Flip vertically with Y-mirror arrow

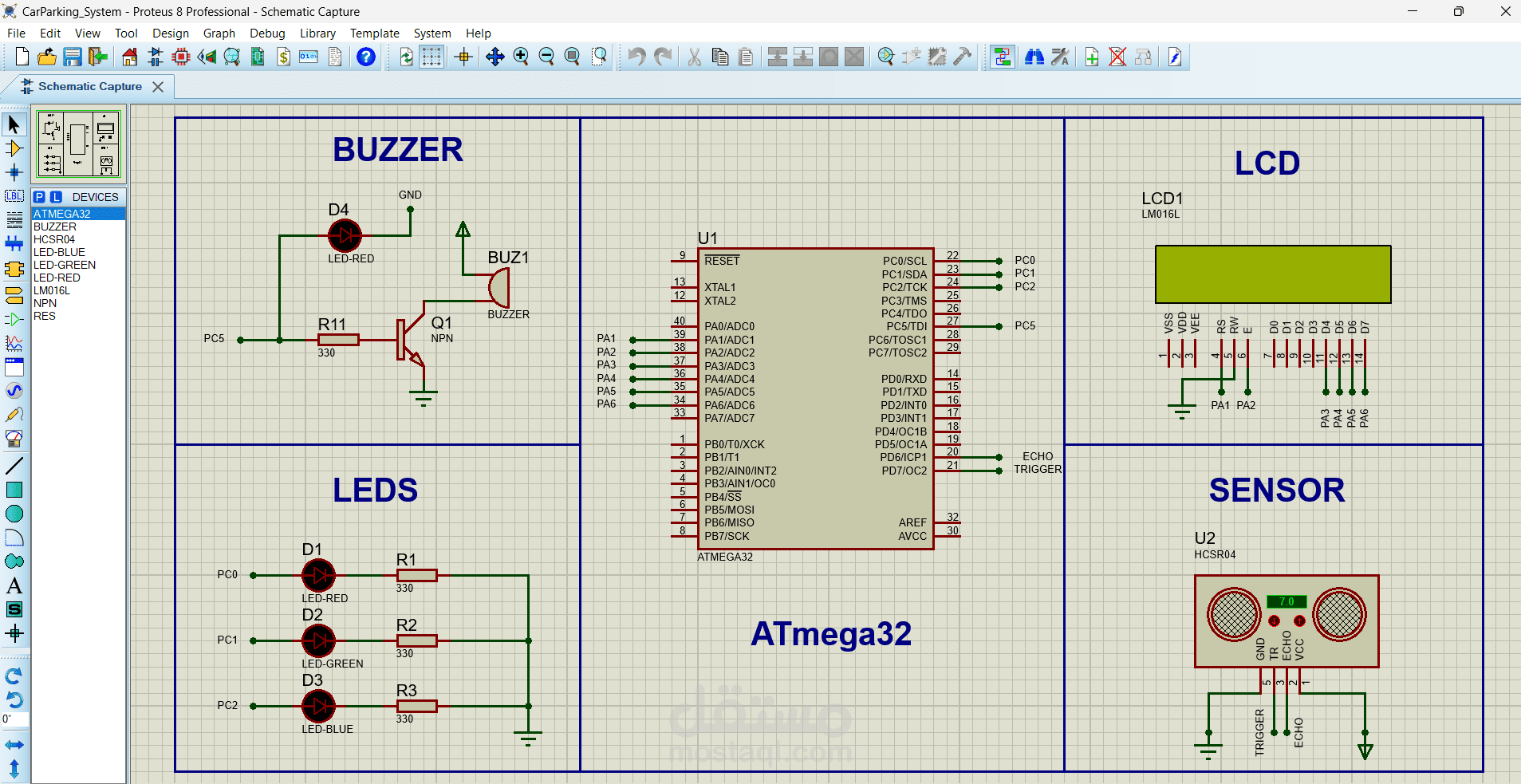click(14, 769)
